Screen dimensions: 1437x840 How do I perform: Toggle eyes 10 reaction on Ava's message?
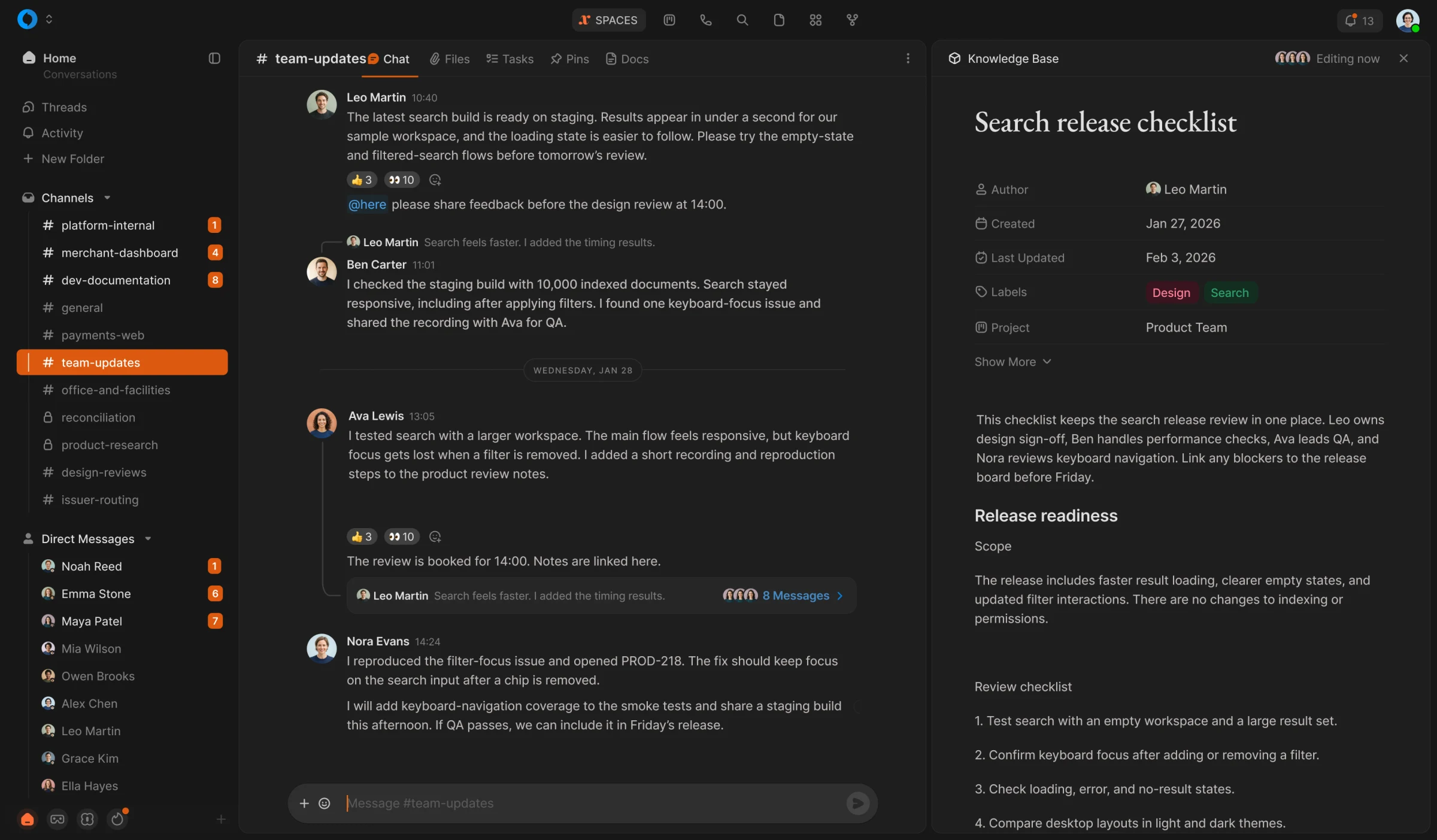point(401,536)
